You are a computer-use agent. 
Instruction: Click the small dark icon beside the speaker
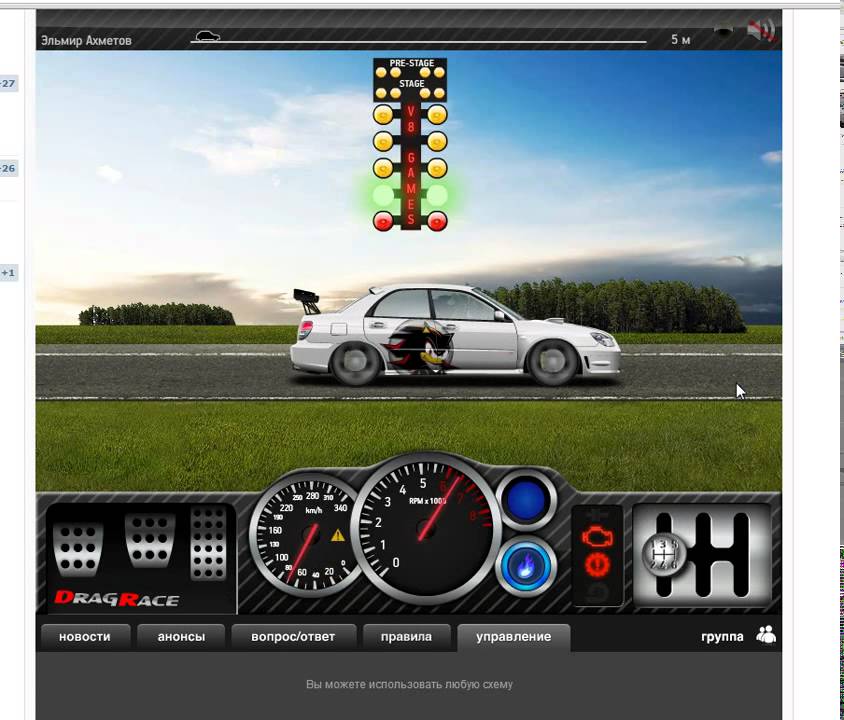pos(722,32)
